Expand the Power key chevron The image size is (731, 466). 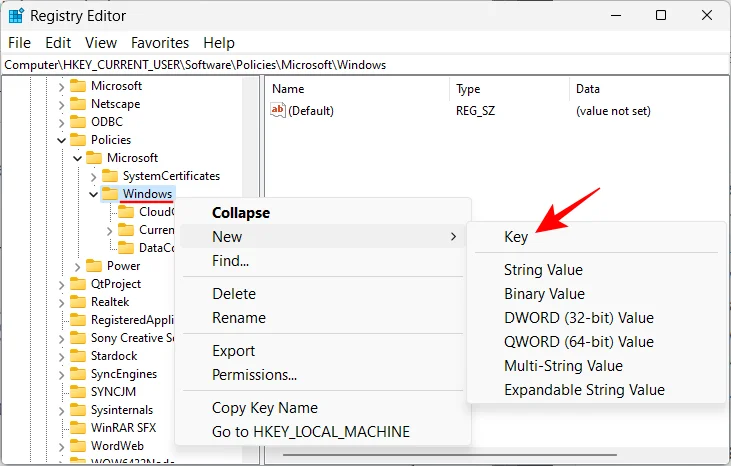click(77, 267)
